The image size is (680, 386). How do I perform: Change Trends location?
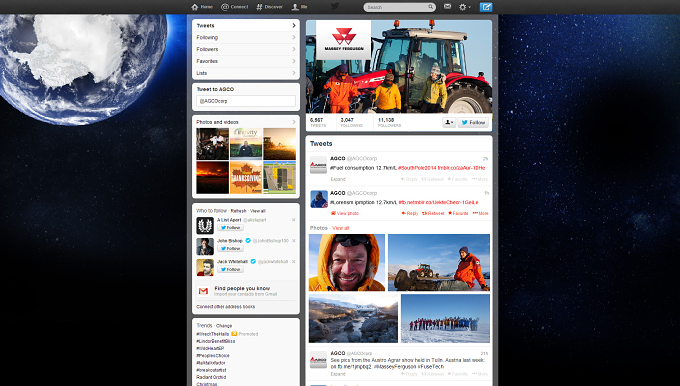click(224, 326)
